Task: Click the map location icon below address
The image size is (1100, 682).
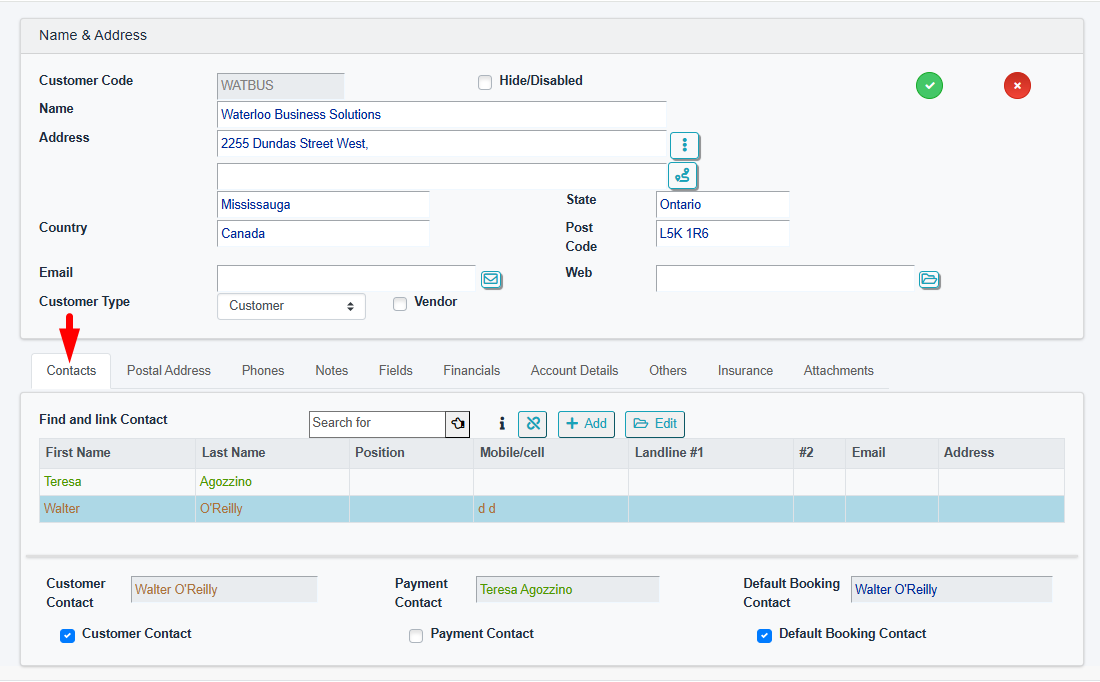Action: pos(682,175)
